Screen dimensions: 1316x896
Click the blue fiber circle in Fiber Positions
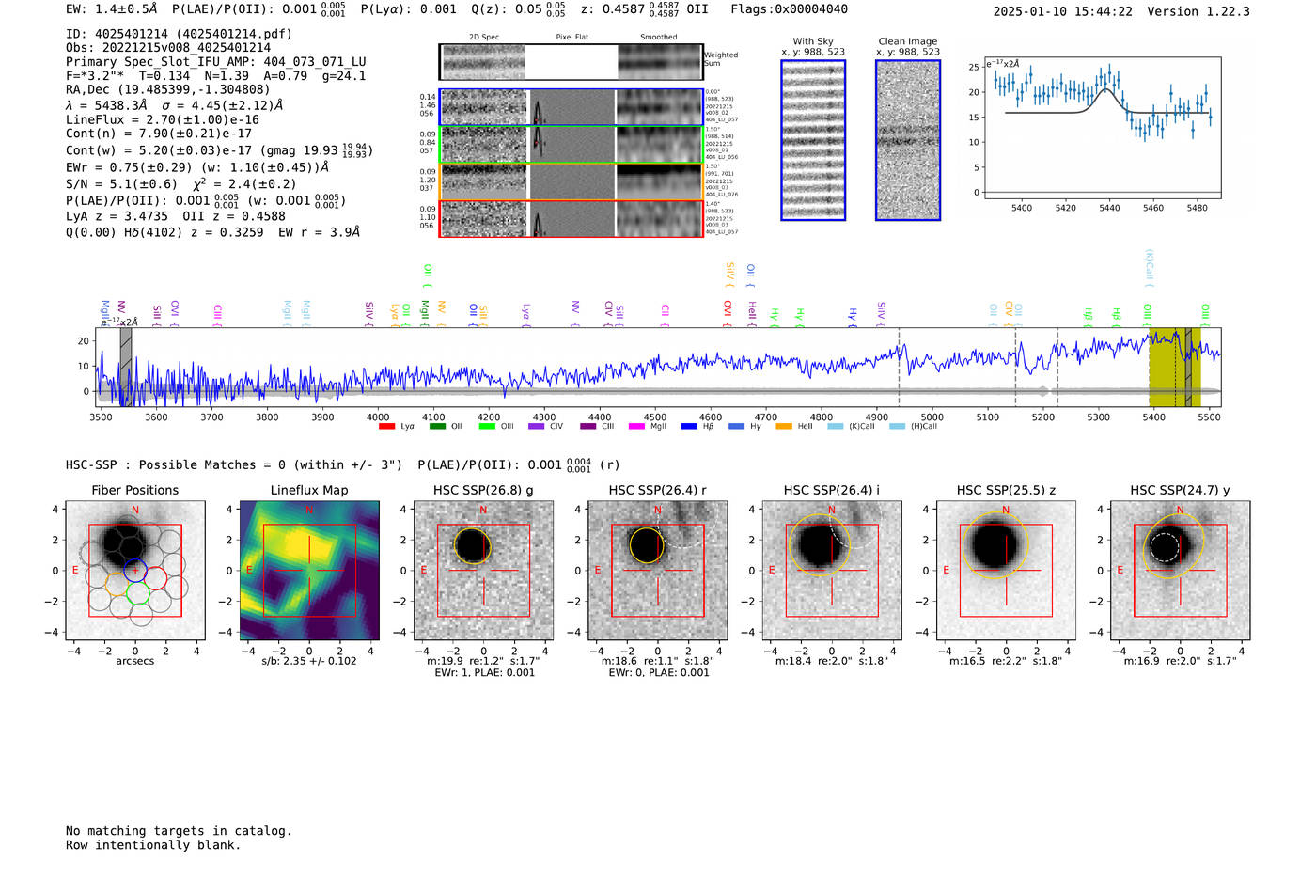tap(134, 570)
